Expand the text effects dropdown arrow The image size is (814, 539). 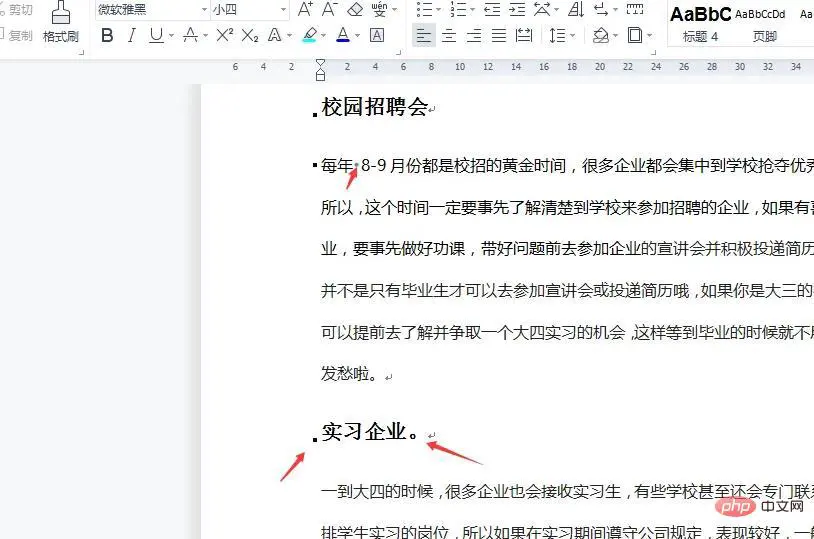click(290, 36)
